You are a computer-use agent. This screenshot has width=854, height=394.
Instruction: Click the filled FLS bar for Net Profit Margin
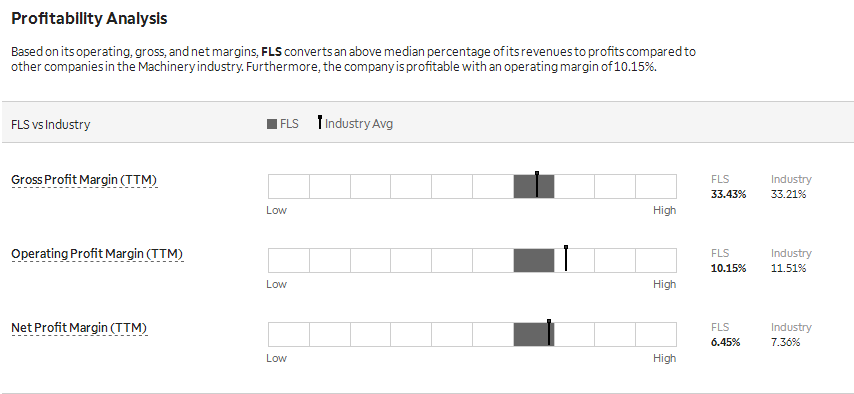(534, 335)
